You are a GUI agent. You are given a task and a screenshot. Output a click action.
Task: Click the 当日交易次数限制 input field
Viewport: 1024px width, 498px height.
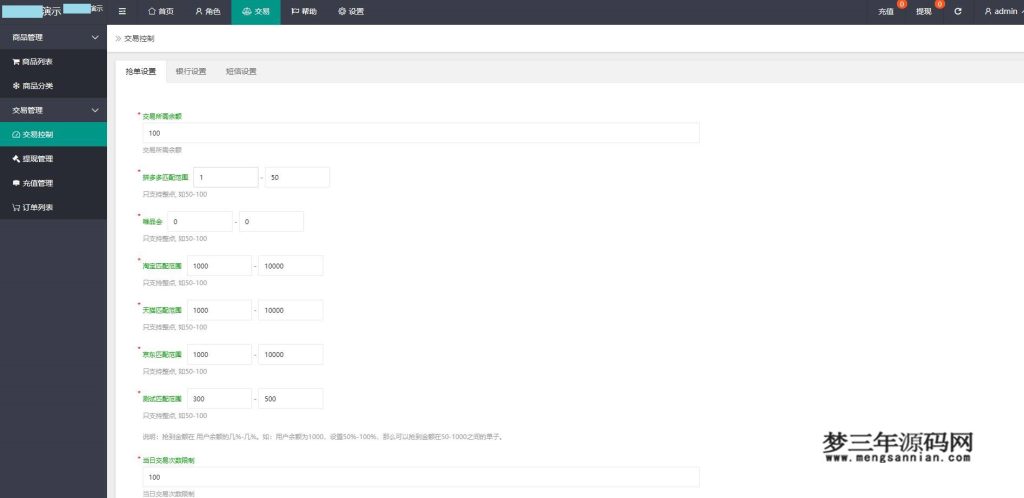point(420,477)
